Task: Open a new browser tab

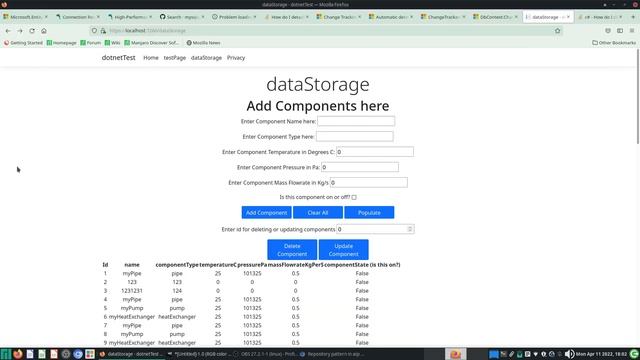Action: [x=633, y=17]
